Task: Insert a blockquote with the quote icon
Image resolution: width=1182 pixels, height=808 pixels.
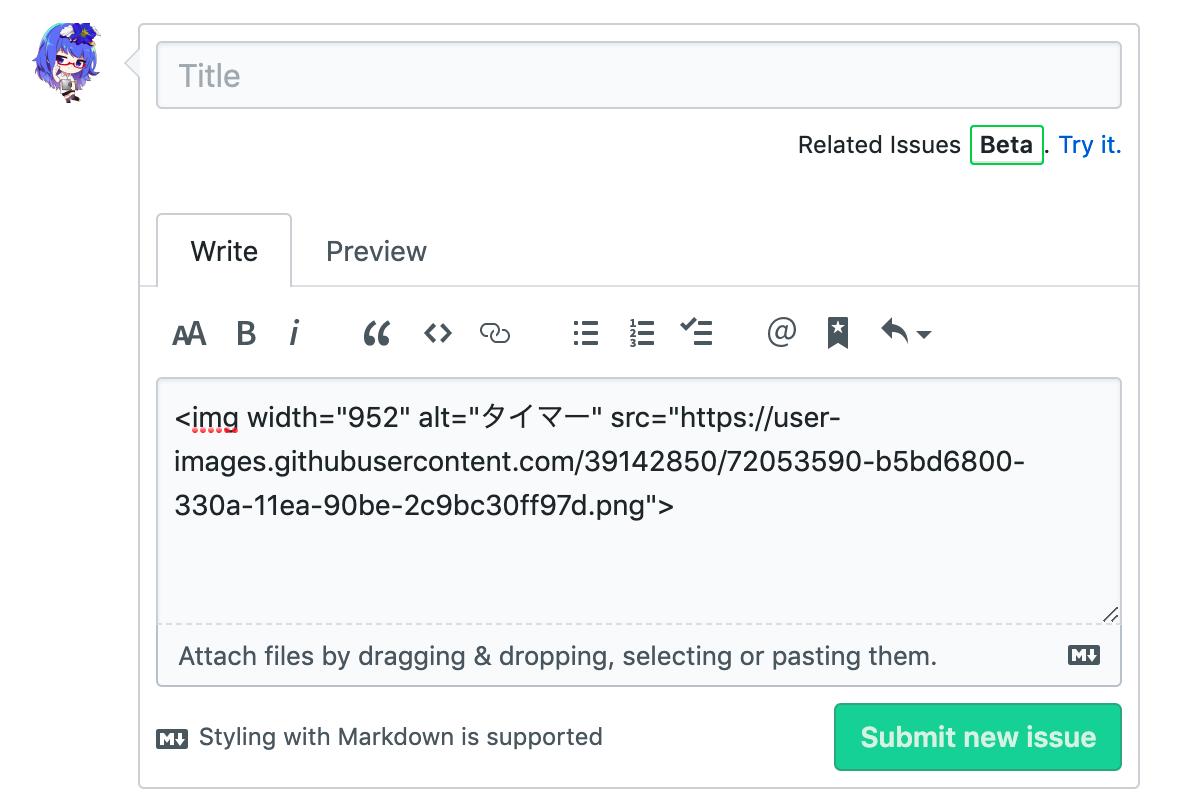Action: click(x=376, y=333)
